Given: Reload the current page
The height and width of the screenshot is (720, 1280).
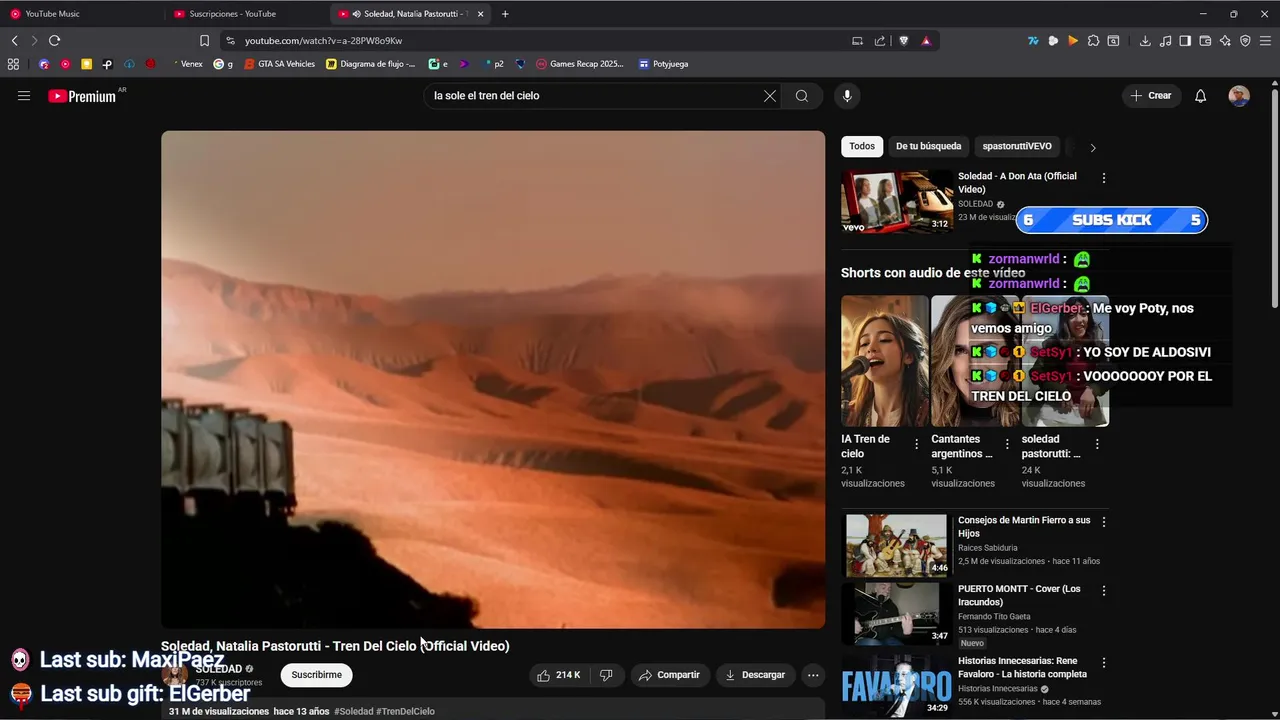Looking at the screenshot, I should (54, 41).
